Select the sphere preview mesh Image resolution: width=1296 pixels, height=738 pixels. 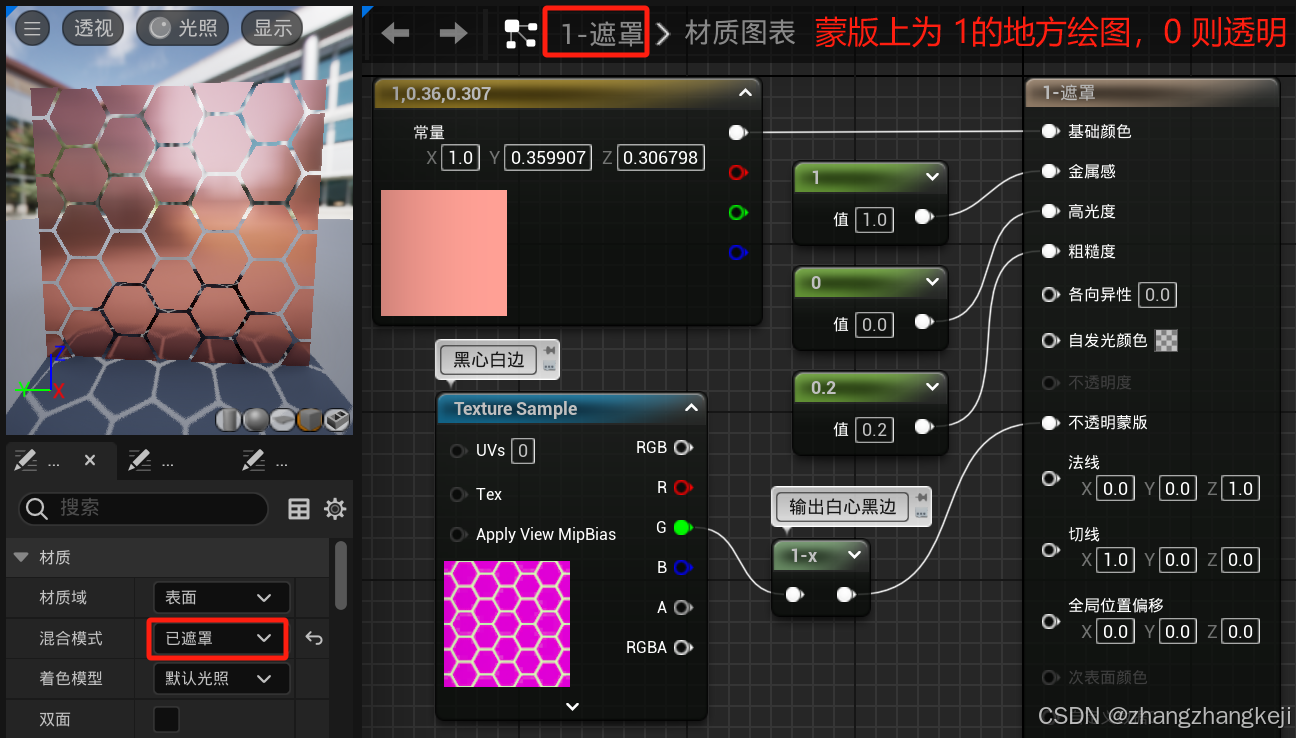coord(255,420)
